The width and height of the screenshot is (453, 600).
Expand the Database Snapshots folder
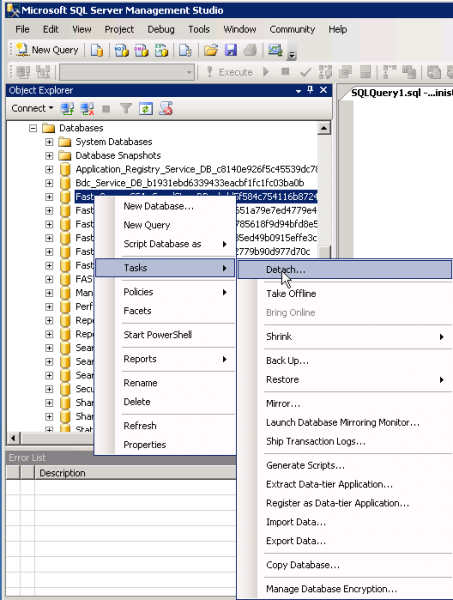click(49, 156)
